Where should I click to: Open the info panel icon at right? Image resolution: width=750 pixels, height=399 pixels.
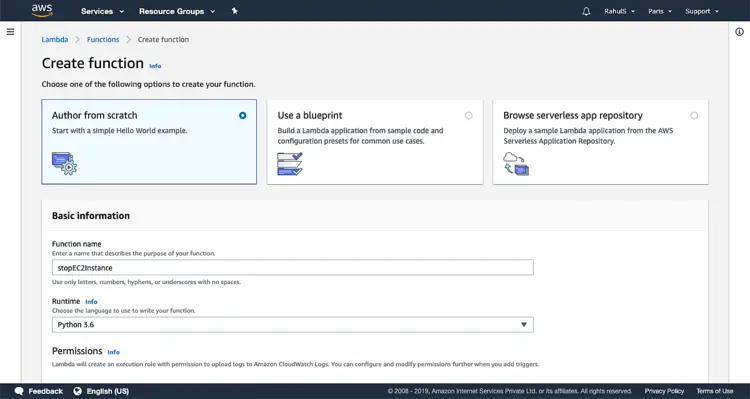click(739, 32)
